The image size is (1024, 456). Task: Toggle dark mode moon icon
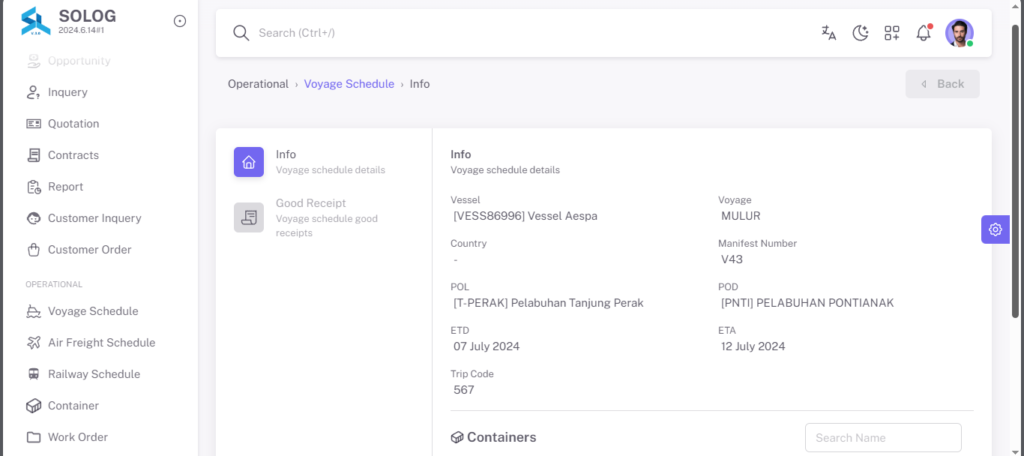(x=860, y=33)
